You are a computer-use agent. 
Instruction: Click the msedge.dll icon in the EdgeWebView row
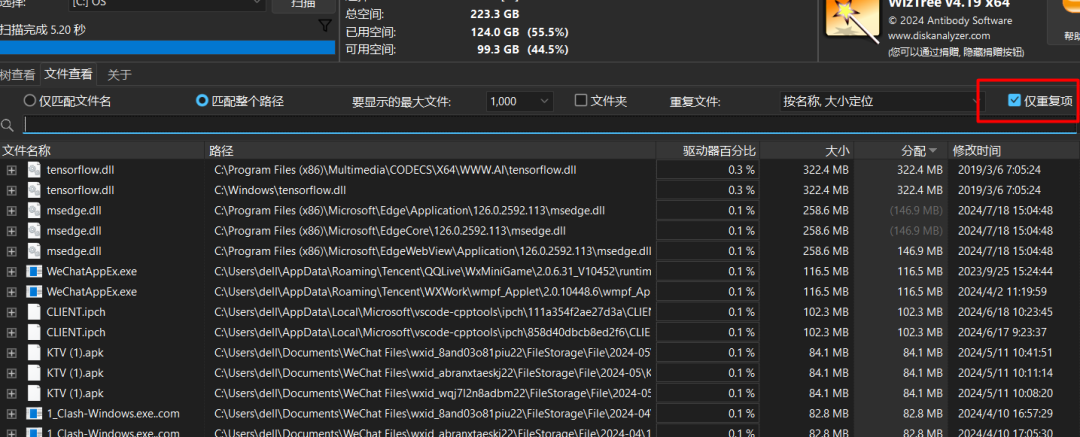click(x=34, y=251)
